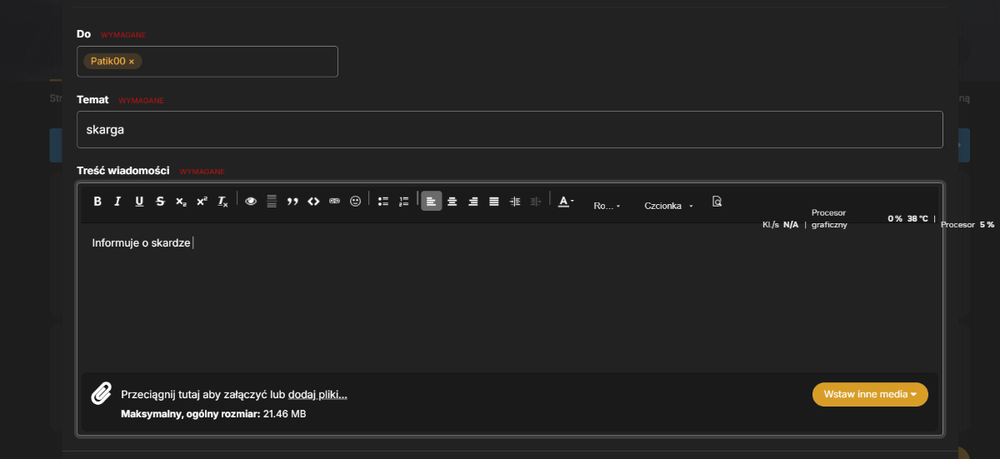The image size is (1000, 459).
Task: Toggle underline formatting
Action: [x=139, y=201]
